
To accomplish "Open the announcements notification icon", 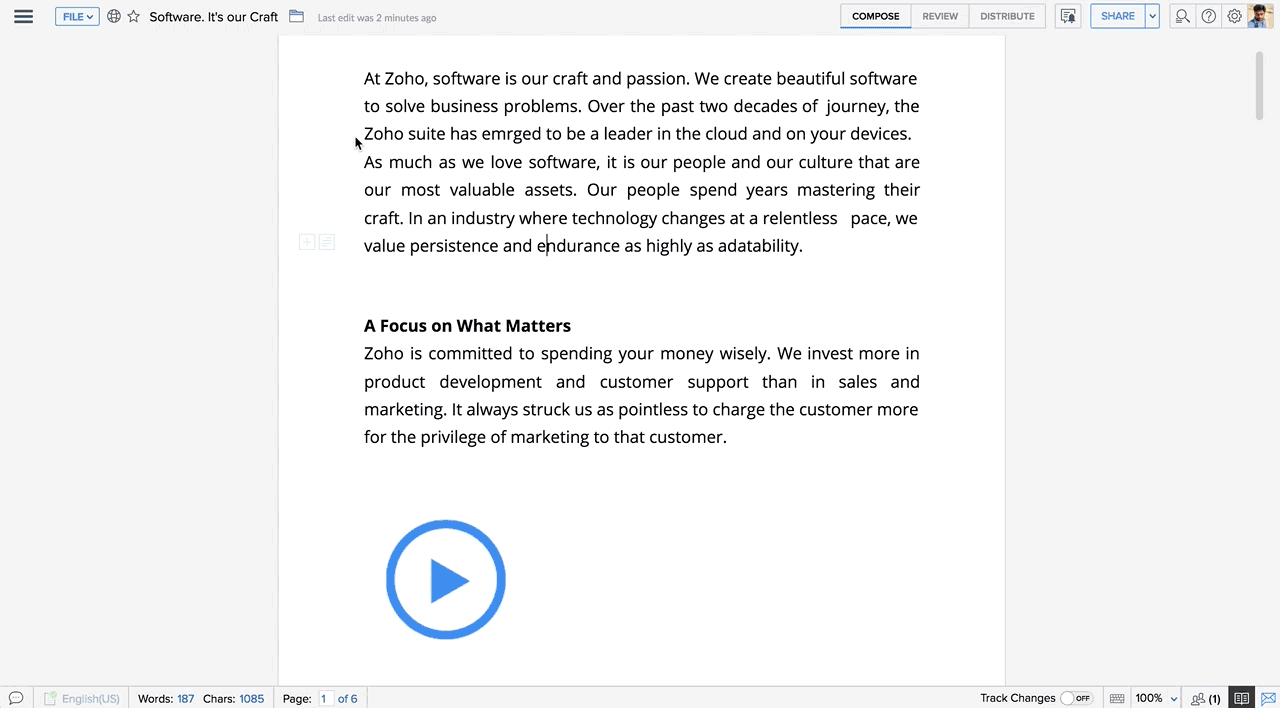I will point(1067,16).
